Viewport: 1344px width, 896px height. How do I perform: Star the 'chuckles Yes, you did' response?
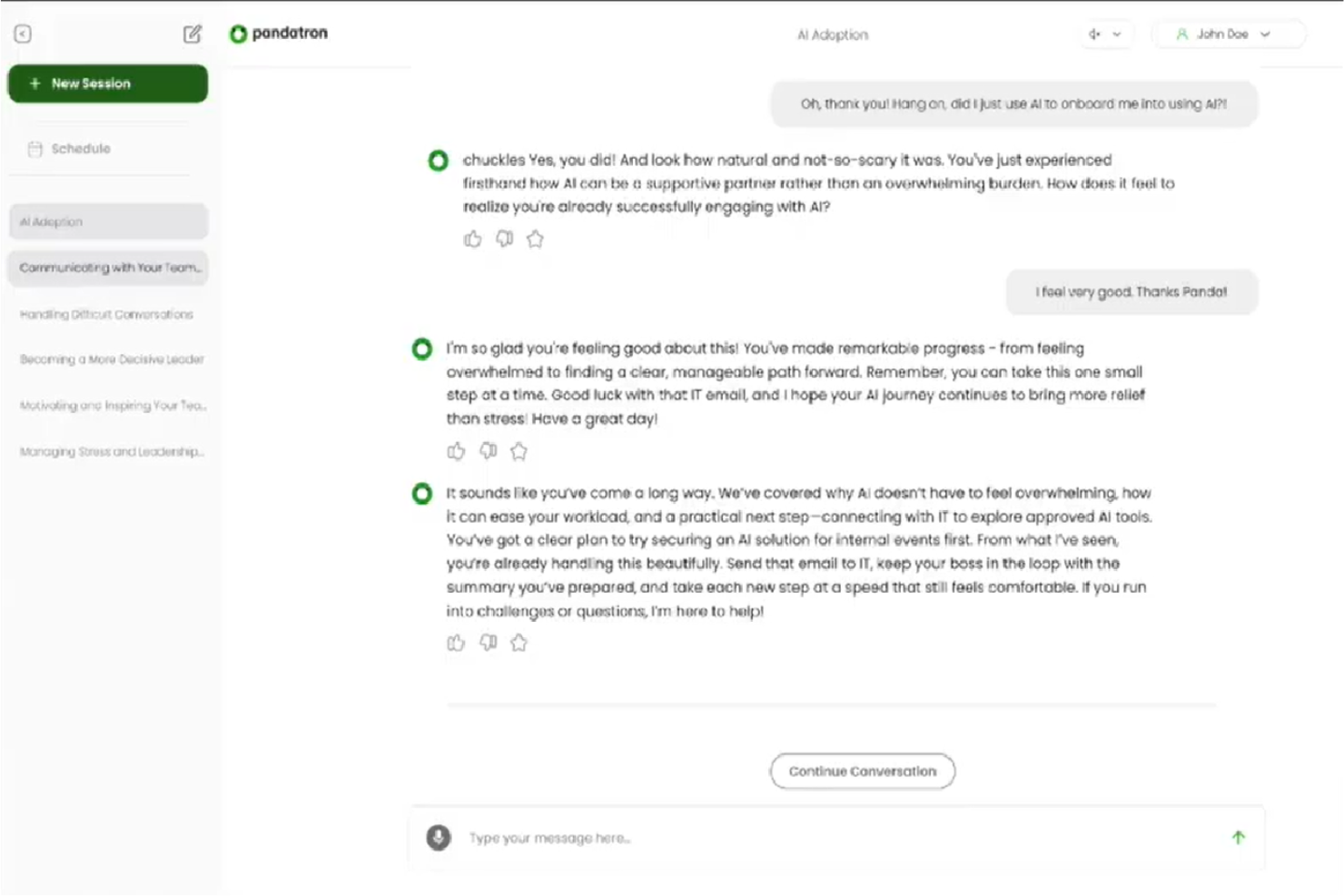point(535,239)
